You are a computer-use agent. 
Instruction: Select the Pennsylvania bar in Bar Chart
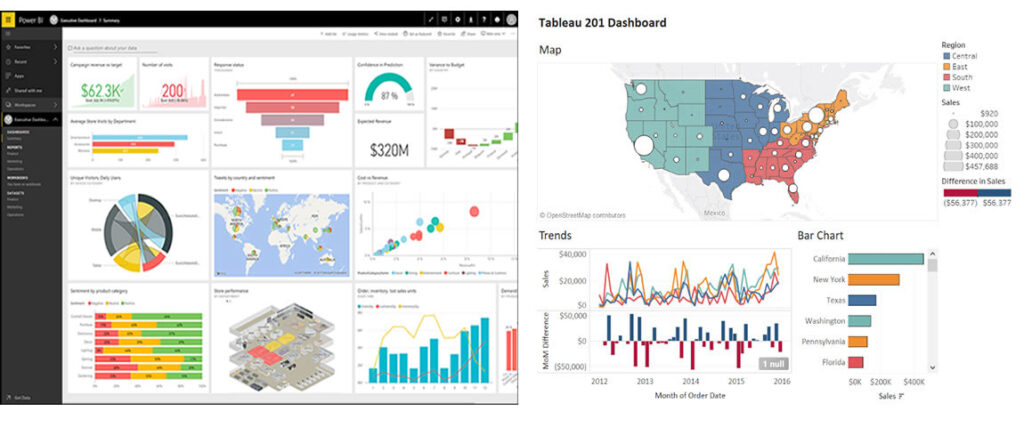858,341
